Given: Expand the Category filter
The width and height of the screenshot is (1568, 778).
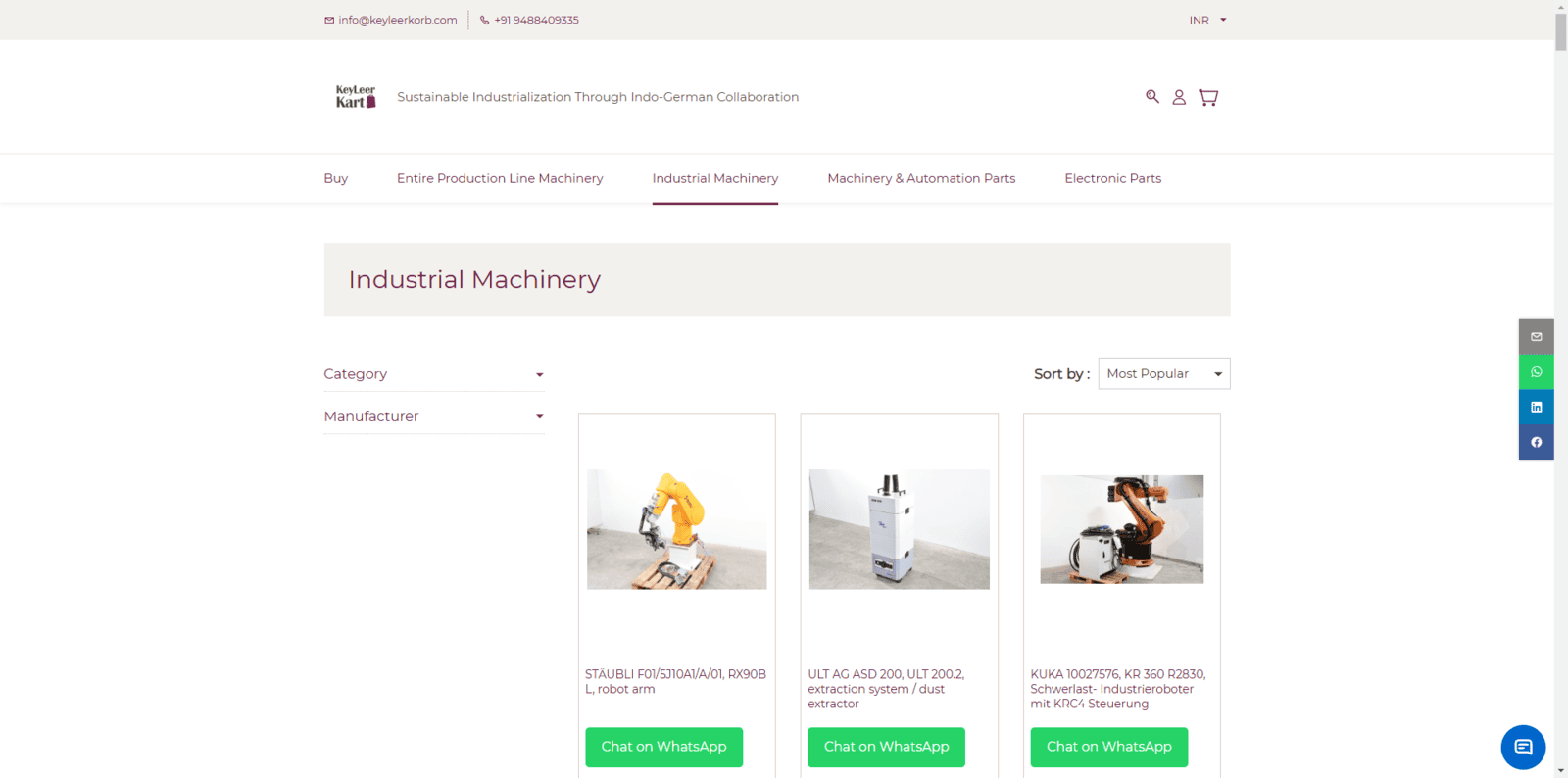Looking at the screenshot, I should click(433, 374).
